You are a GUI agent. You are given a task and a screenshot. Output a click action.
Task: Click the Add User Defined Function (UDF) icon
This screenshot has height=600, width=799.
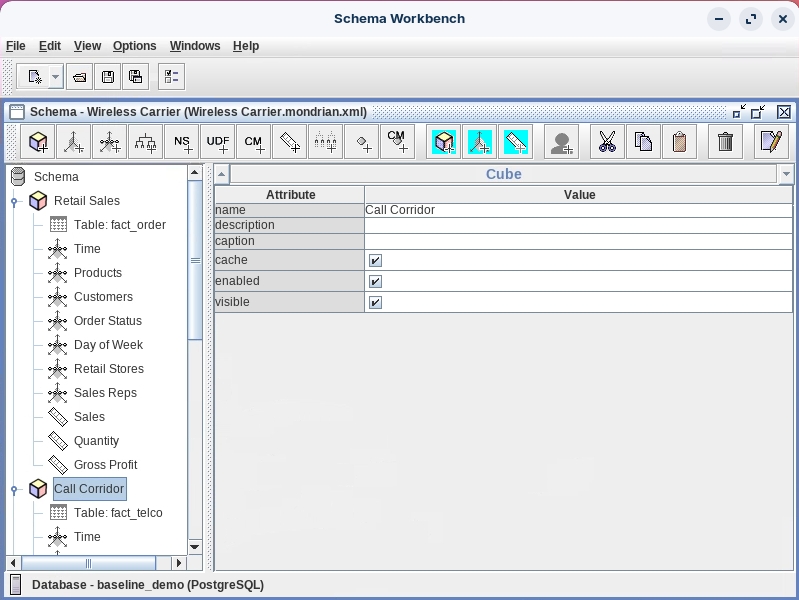[218, 142]
